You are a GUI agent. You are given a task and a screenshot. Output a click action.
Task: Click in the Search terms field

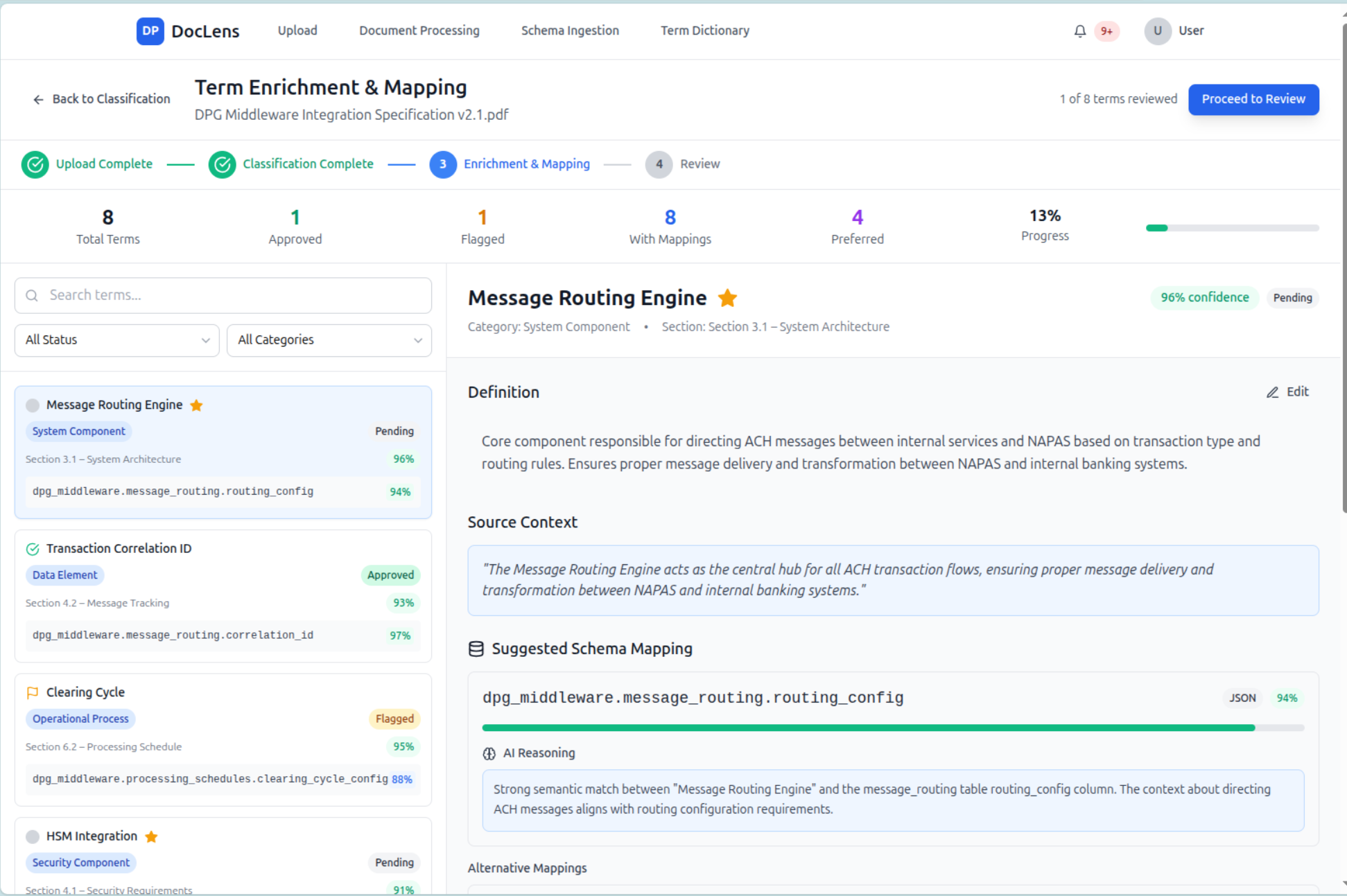click(223, 295)
